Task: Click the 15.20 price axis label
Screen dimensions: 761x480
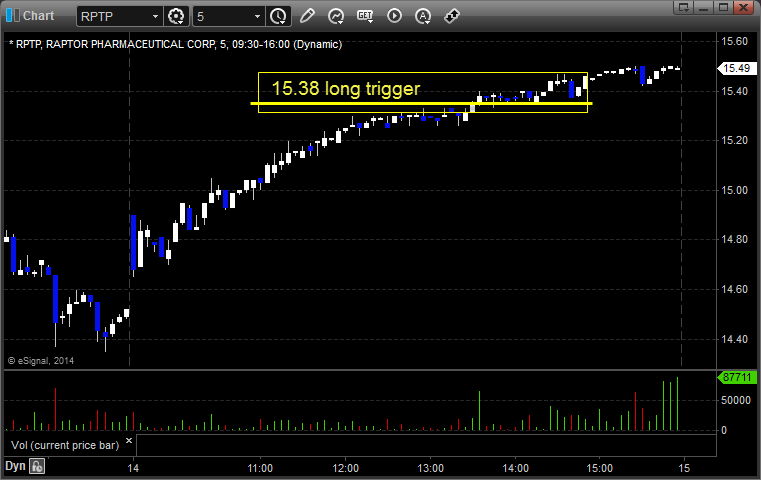Action: [734, 140]
